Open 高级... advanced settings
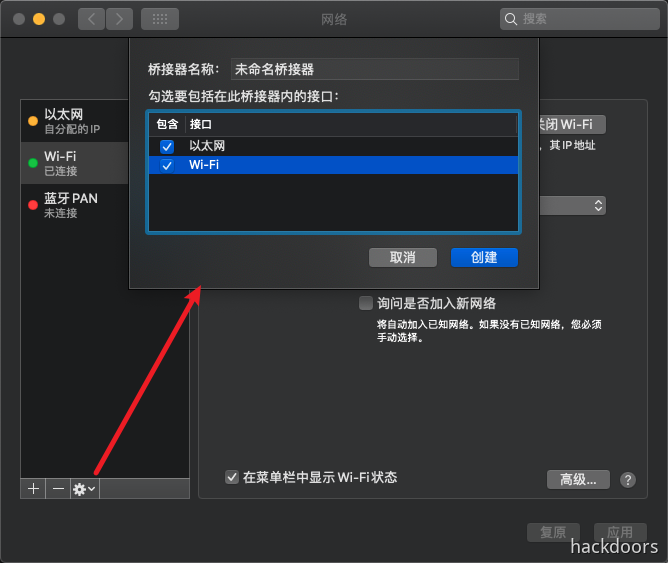Viewport: 668px width, 563px height. click(578, 480)
